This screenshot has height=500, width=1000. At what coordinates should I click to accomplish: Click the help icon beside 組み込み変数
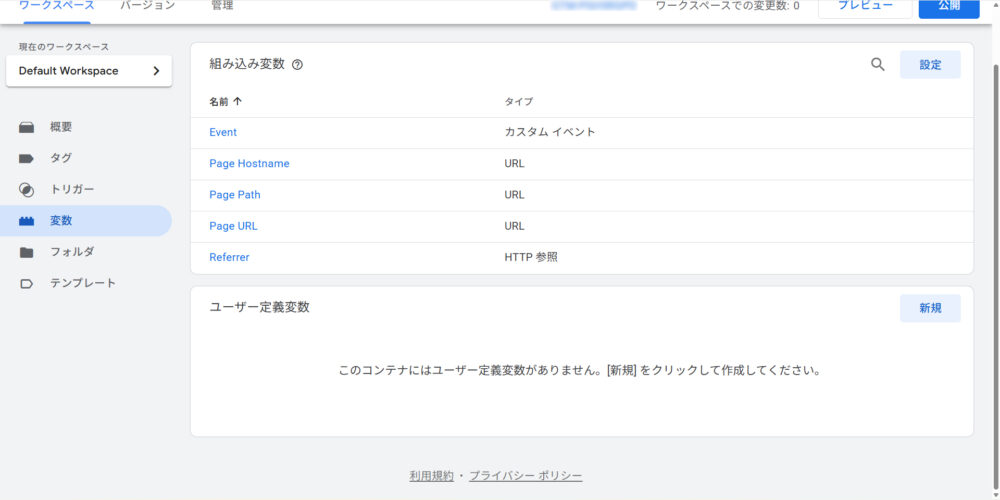297,64
